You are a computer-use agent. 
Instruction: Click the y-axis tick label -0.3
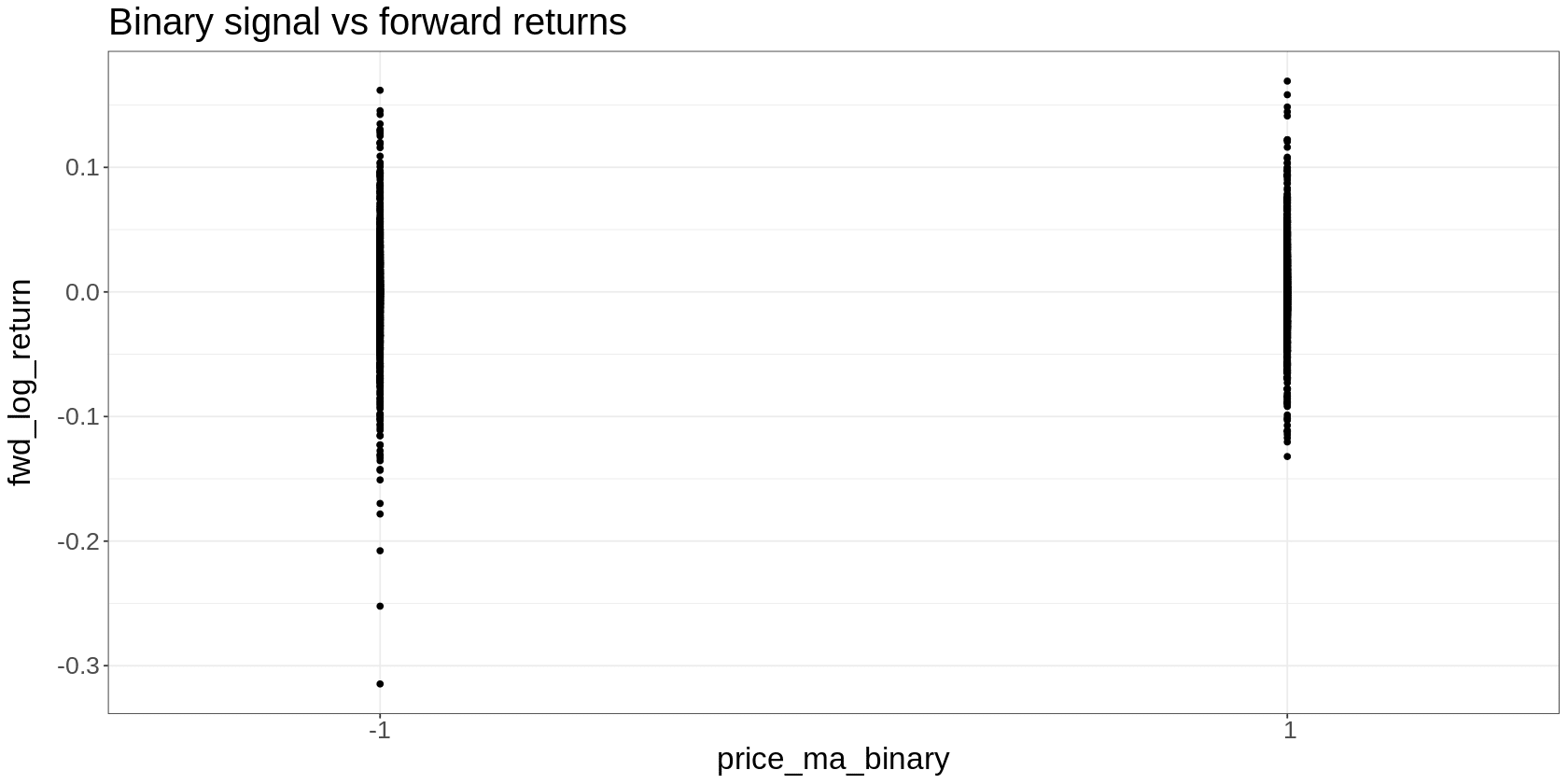(x=78, y=665)
